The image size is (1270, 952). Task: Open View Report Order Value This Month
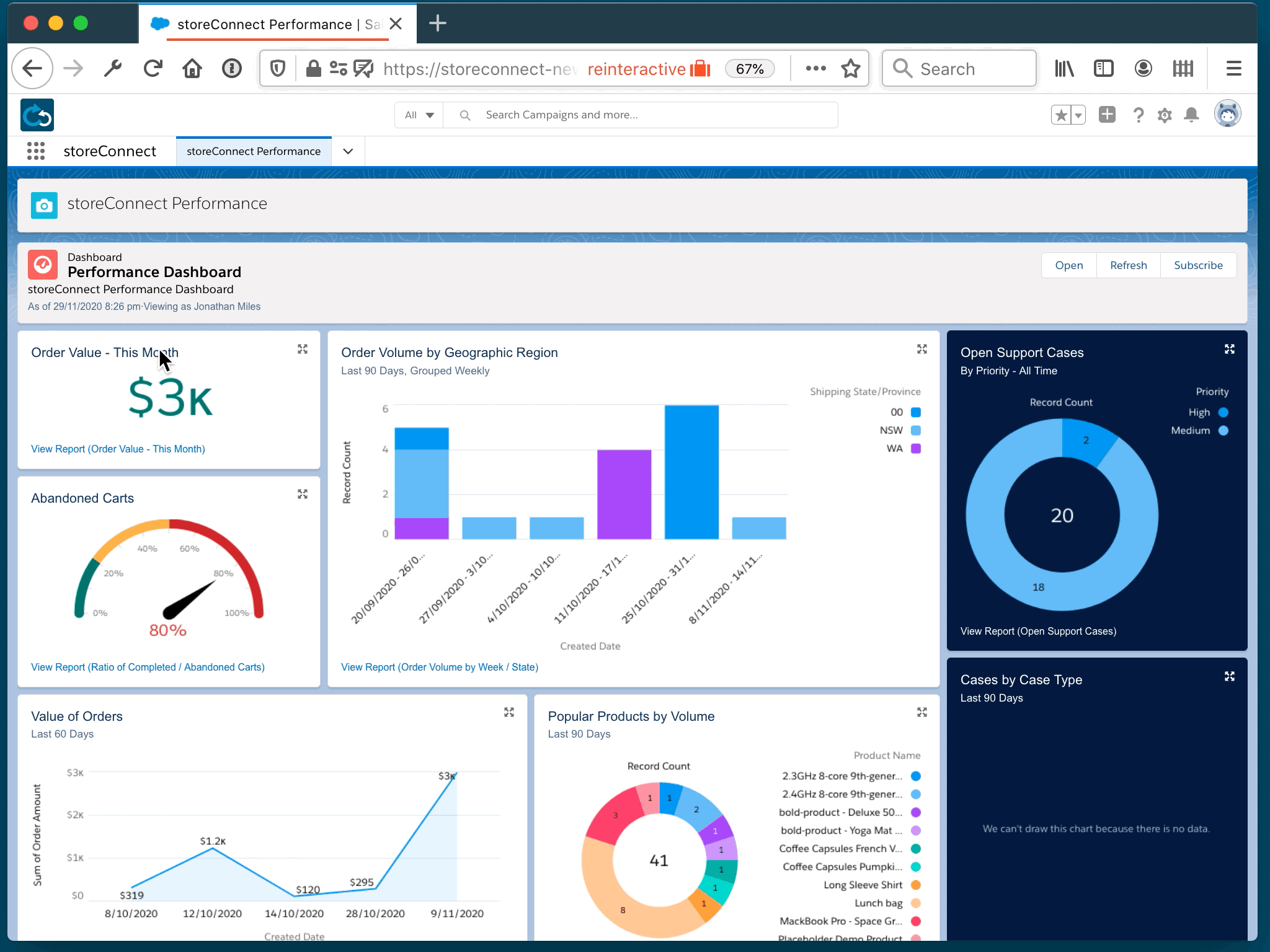click(118, 449)
